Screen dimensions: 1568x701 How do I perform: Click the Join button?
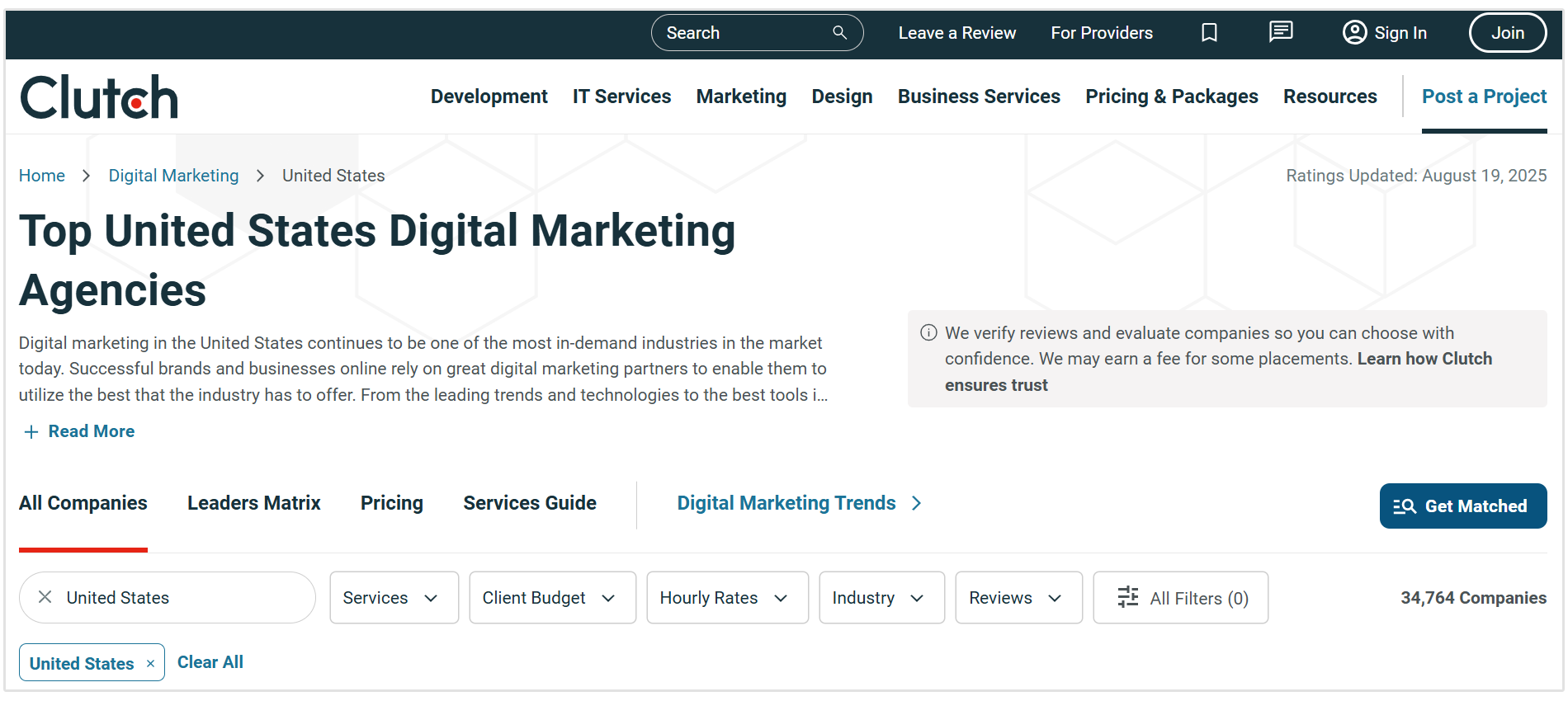pyautogui.click(x=1507, y=33)
